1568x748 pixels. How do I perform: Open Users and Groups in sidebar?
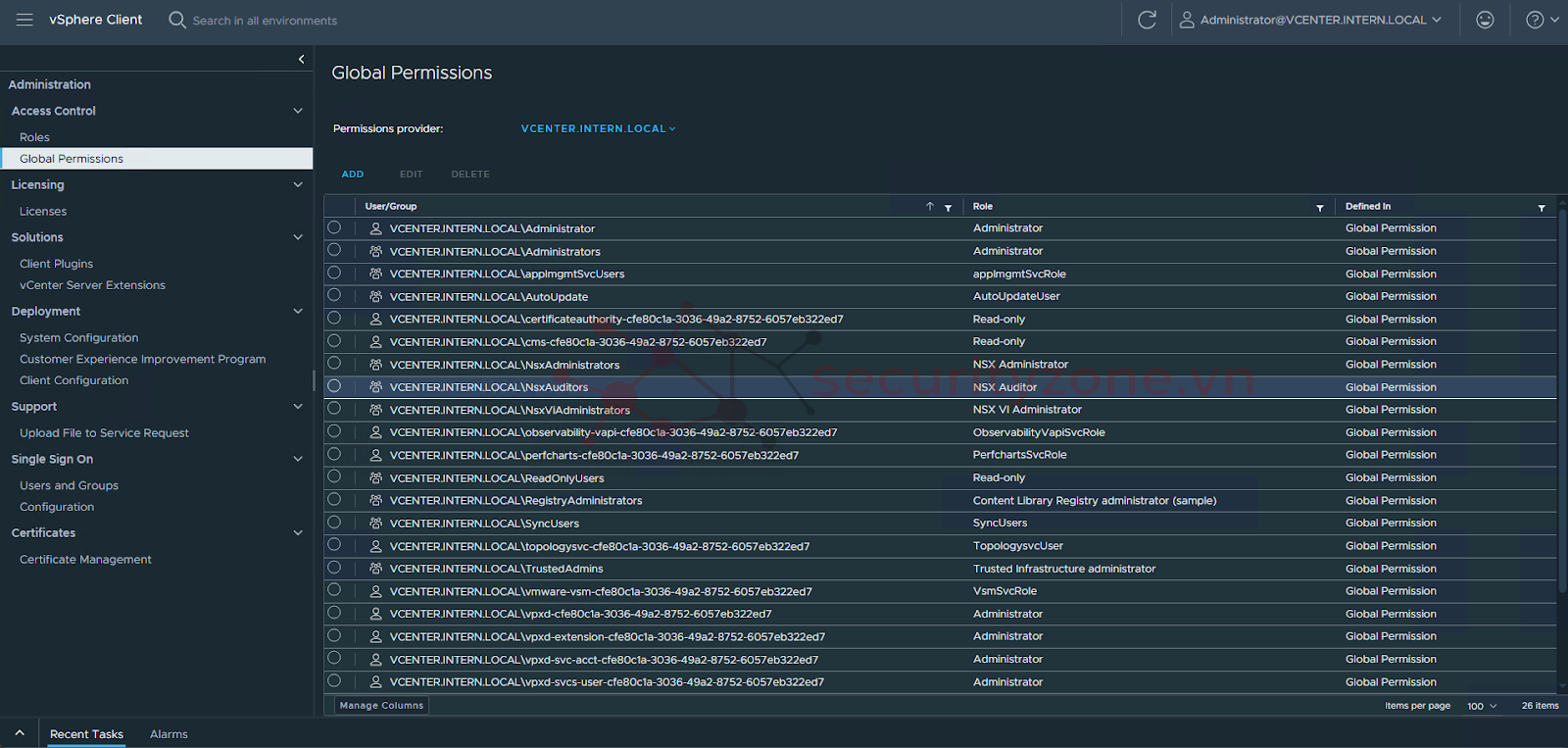coord(69,485)
